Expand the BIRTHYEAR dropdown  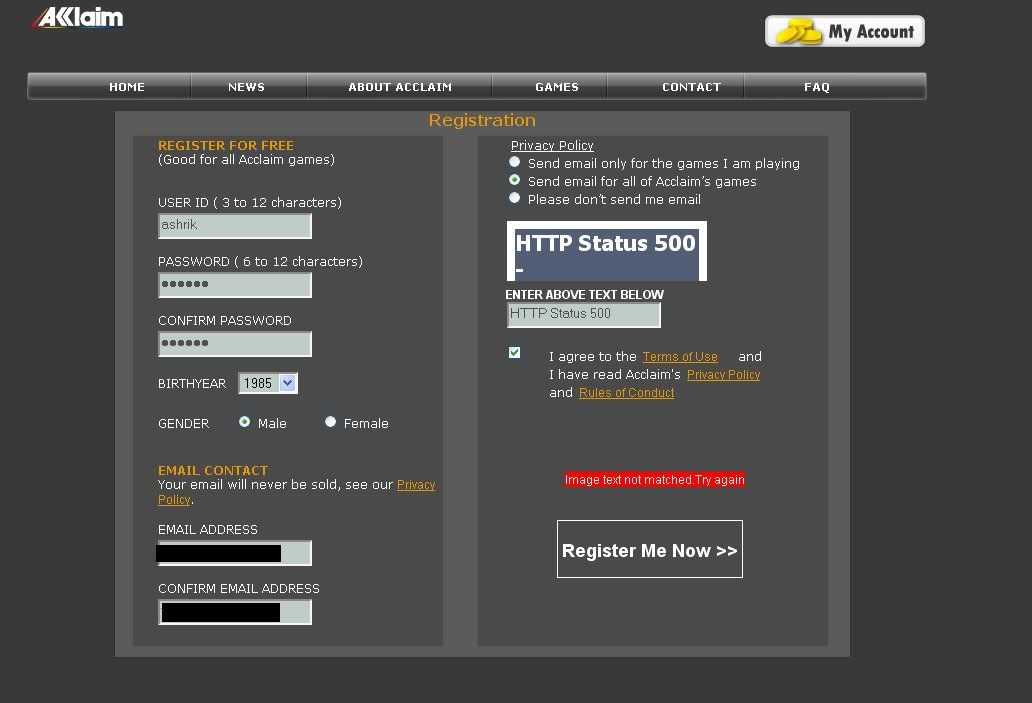click(x=268, y=383)
